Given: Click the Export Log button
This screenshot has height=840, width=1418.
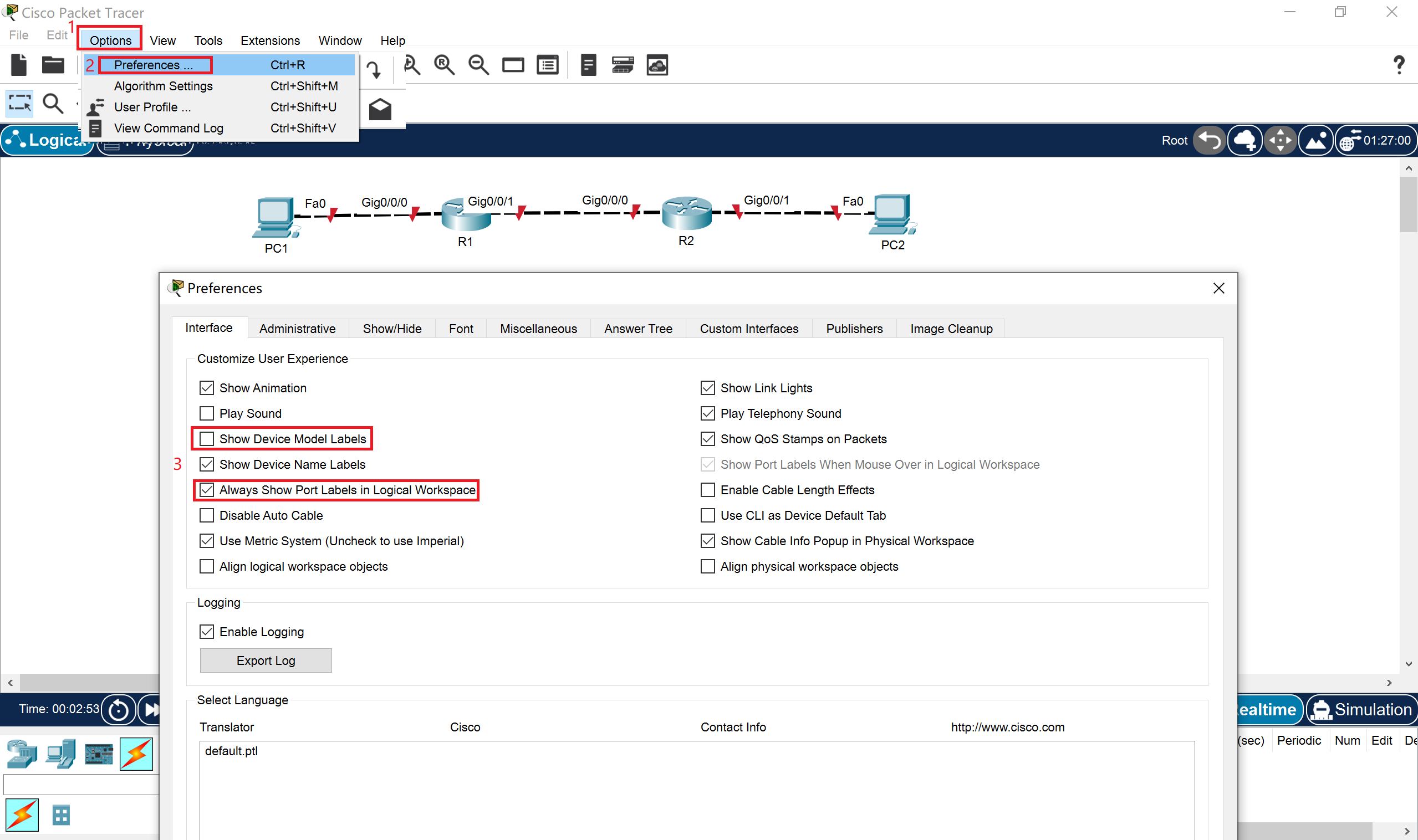Looking at the screenshot, I should [266, 660].
